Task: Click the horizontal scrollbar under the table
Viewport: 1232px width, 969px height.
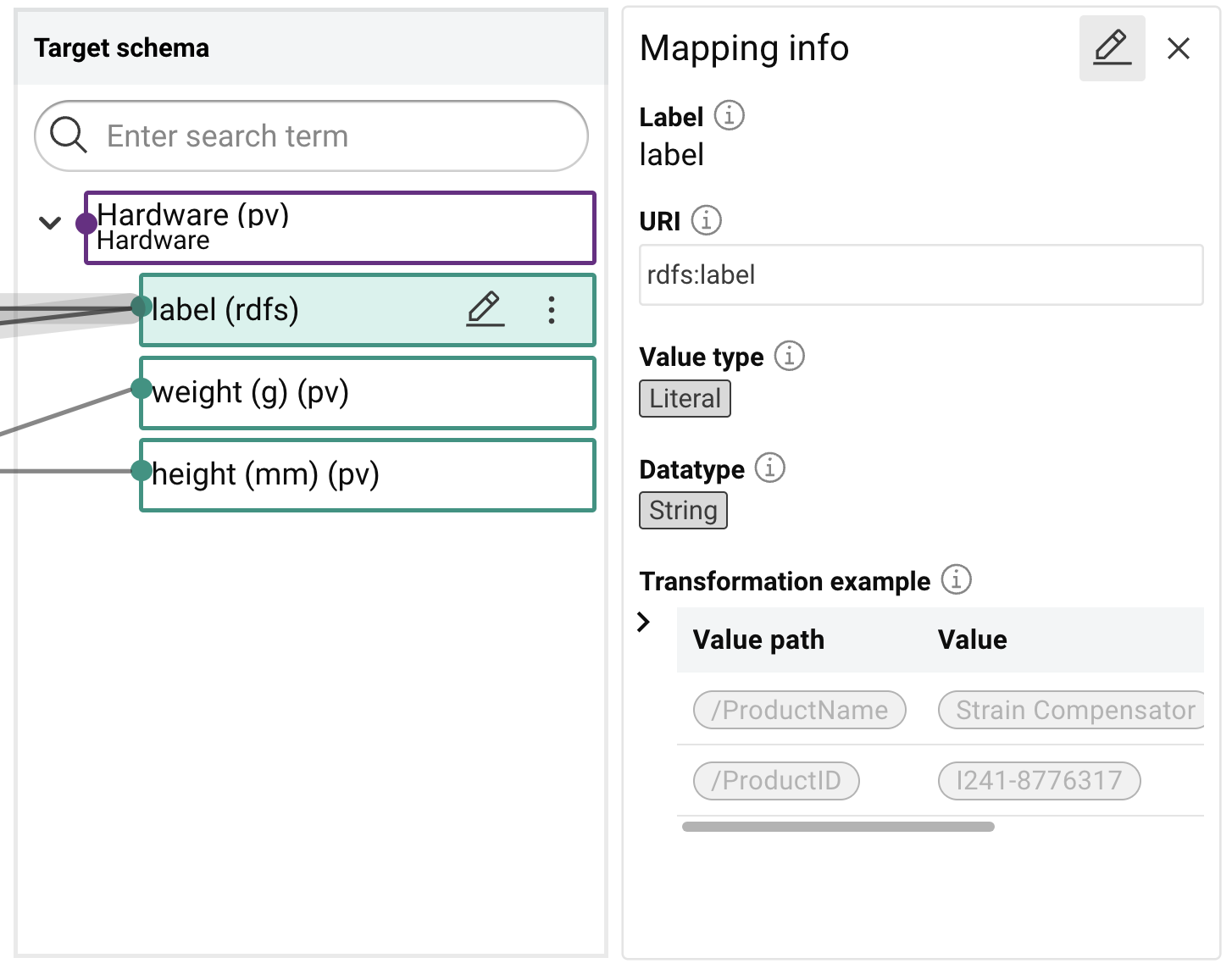Action: 837,827
